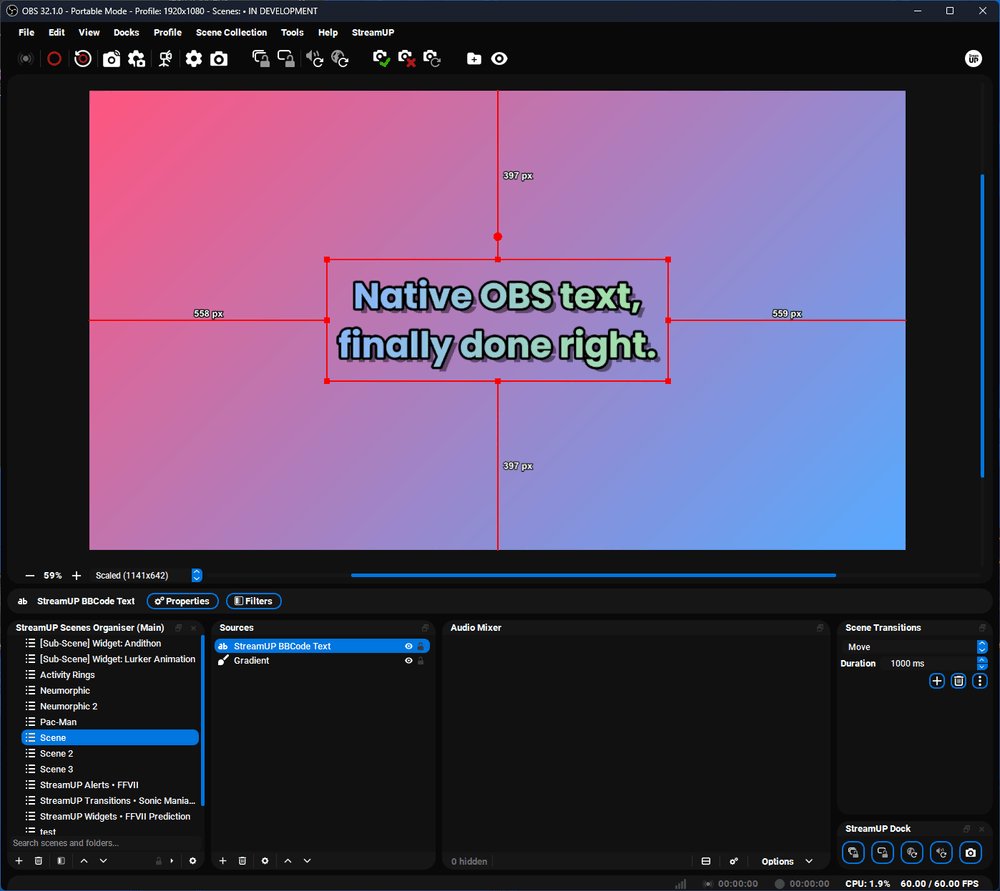Open the StreamUP menu
The height and width of the screenshot is (891, 1000).
tap(373, 33)
